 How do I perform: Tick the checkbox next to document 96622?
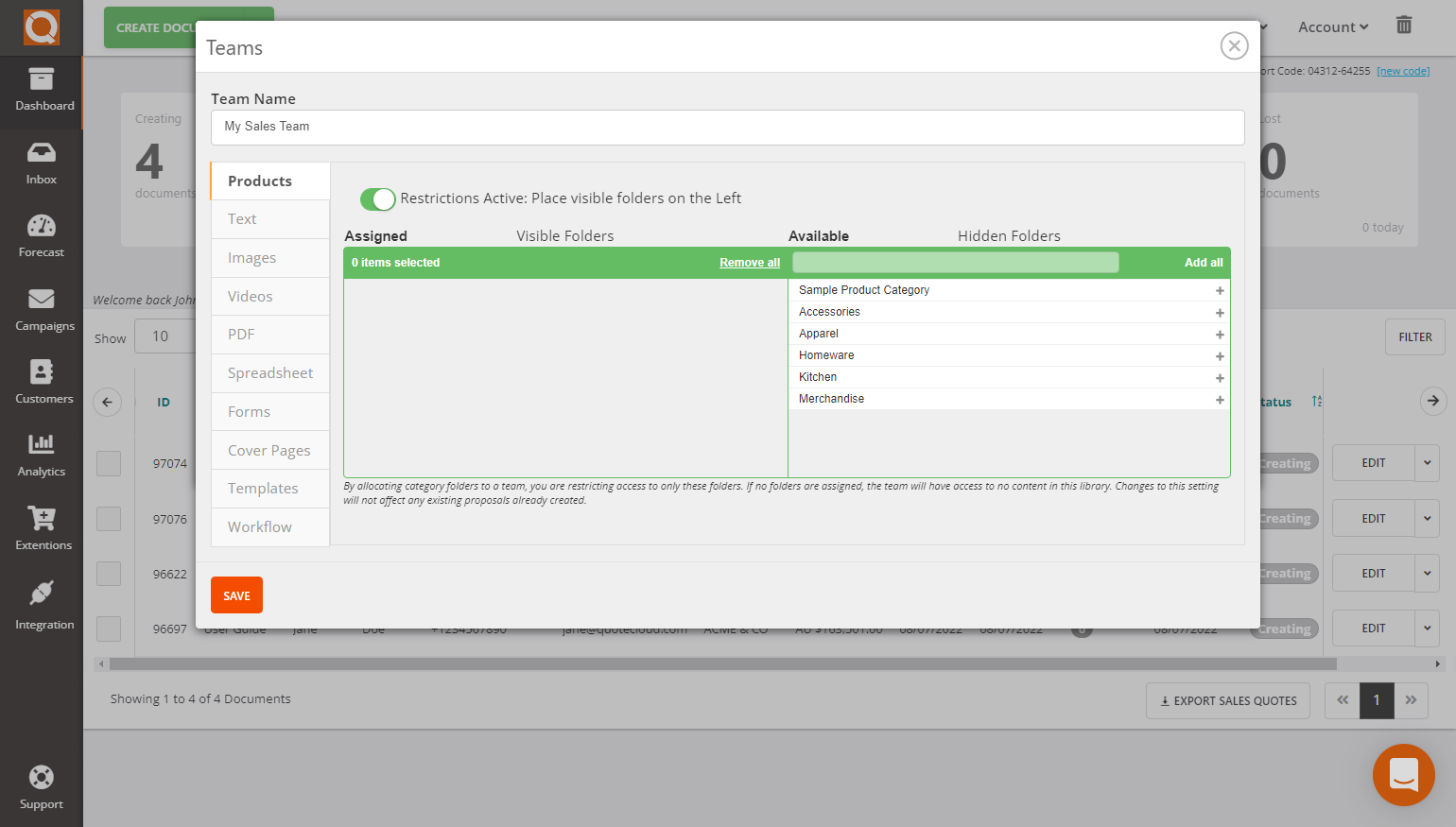click(107, 574)
